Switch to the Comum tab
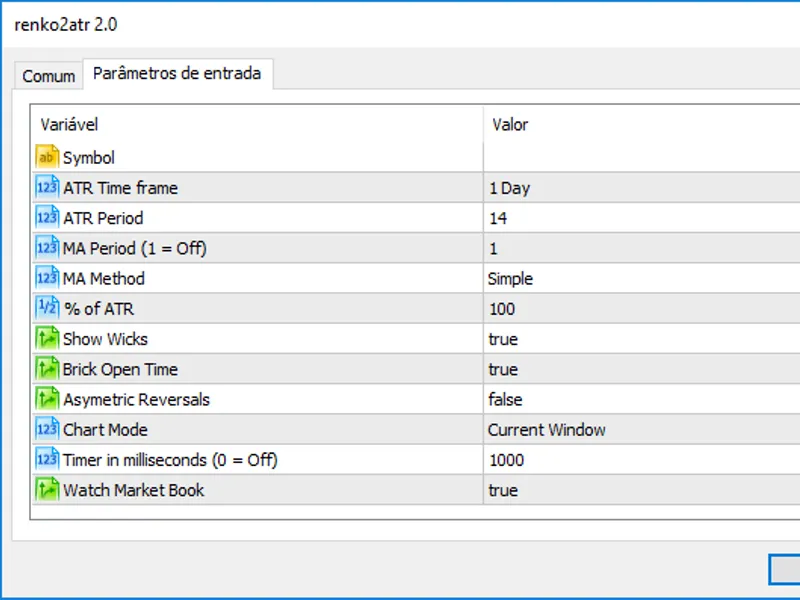The width and height of the screenshot is (800, 600). [x=48, y=77]
